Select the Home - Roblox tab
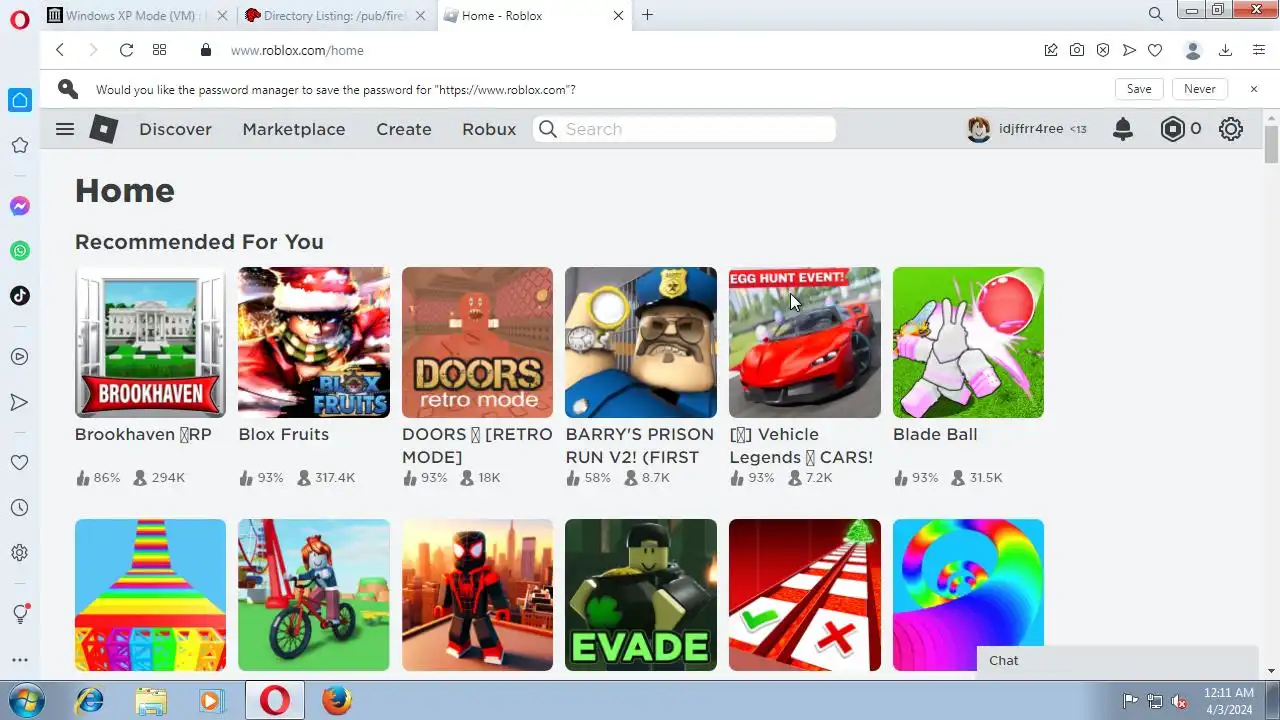The image size is (1280, 720). (x=534, y=15)
